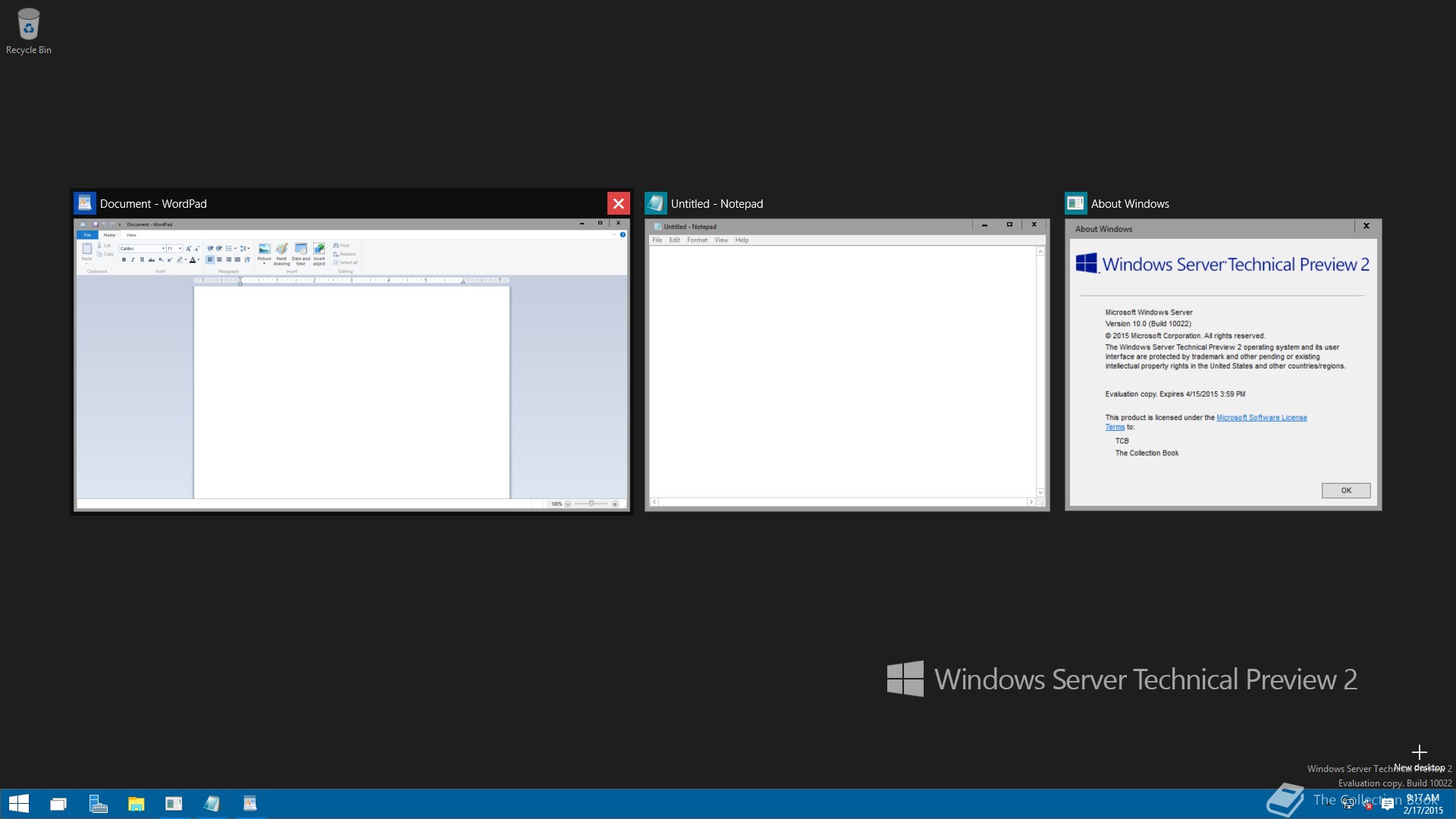Open the WordPad help icon
The width and height of the screenshot is (1456, 819).
coord(623,235)
